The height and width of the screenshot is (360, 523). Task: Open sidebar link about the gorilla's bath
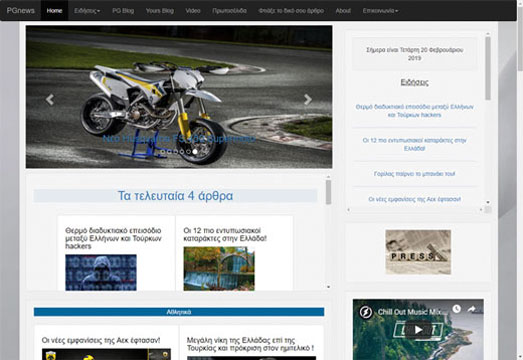coord(414,174)
